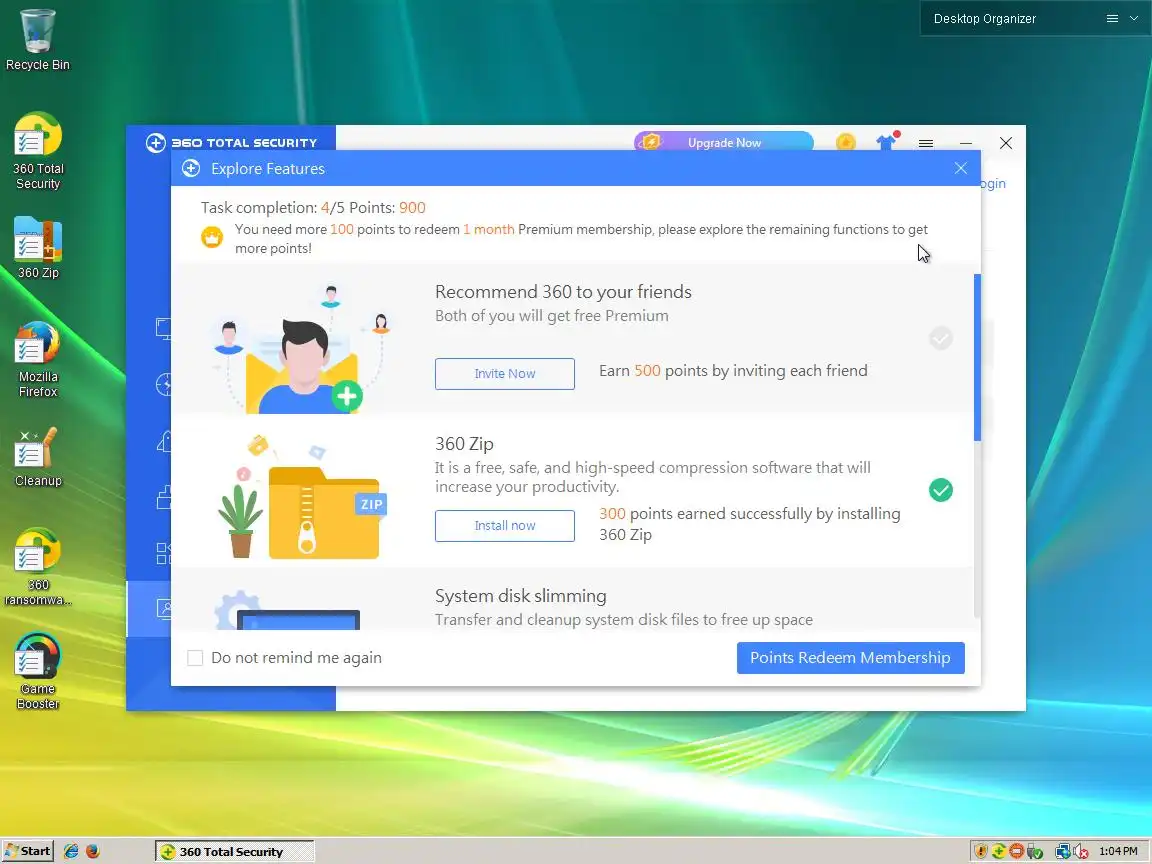The image size is (1152, 864).
Task: Click the 300 points earned text
Action: pos(749,524)
